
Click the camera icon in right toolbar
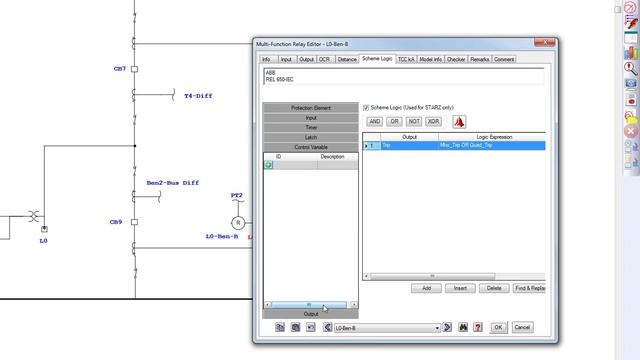tap(631, 84)
